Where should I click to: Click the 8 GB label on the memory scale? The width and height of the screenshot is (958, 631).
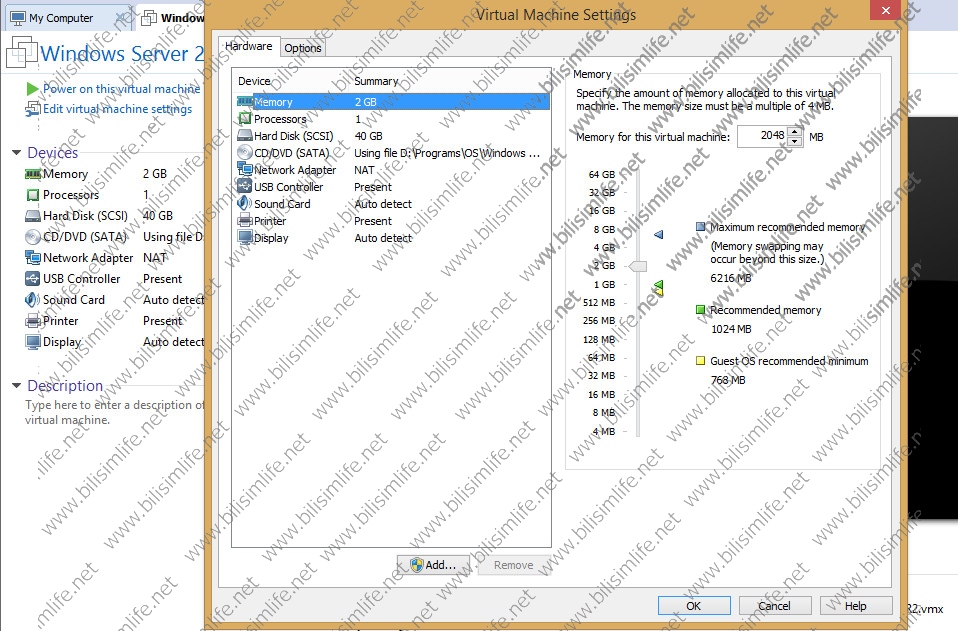(604, 230)
